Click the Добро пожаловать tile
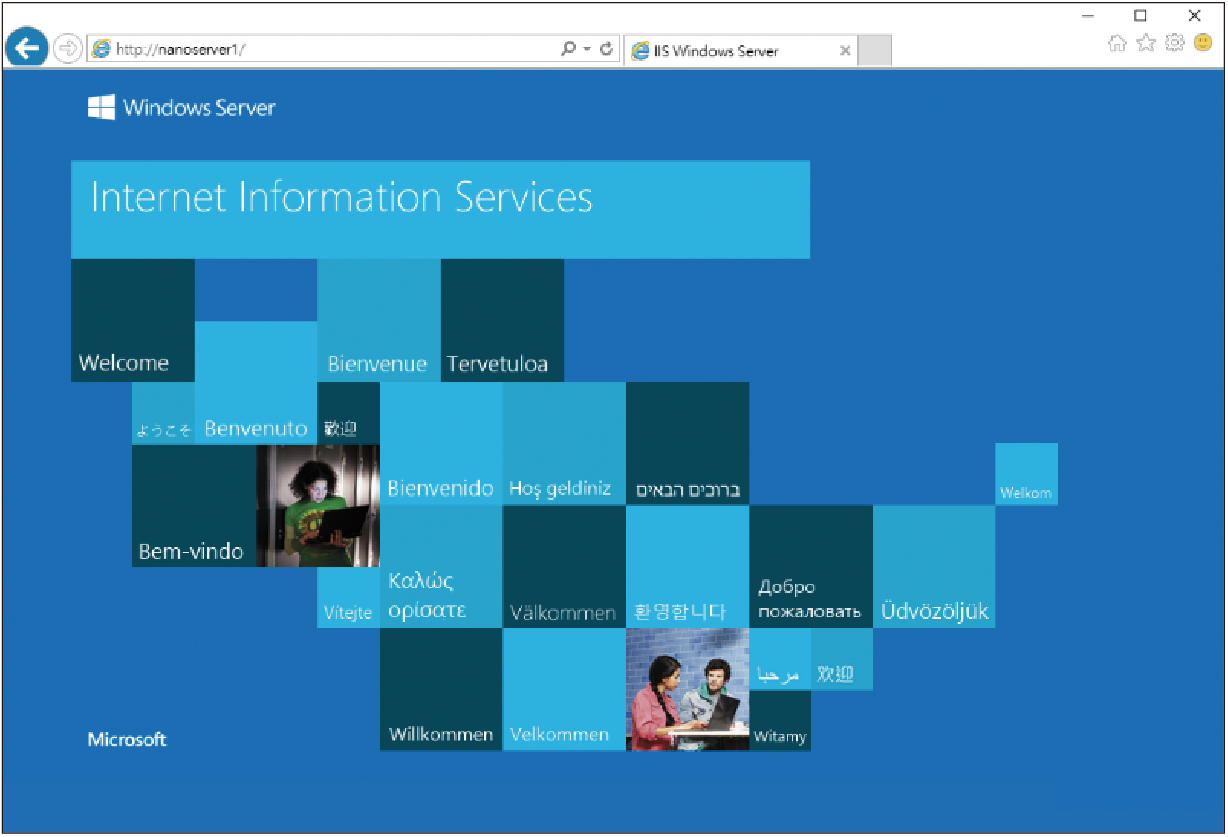 [810, 567]
